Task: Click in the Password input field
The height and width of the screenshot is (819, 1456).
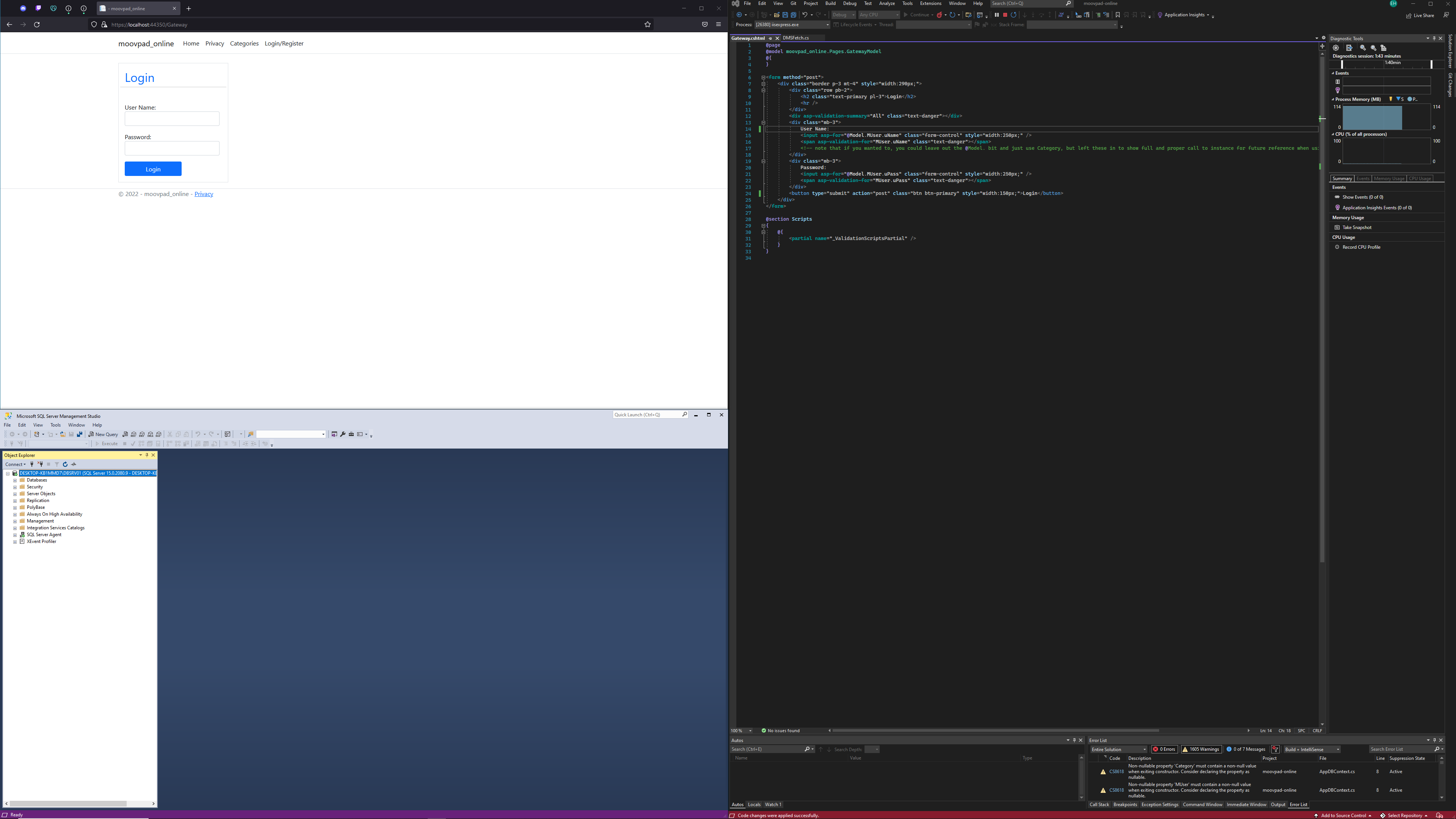Action: pyautogui.click(x=172, y=148)
